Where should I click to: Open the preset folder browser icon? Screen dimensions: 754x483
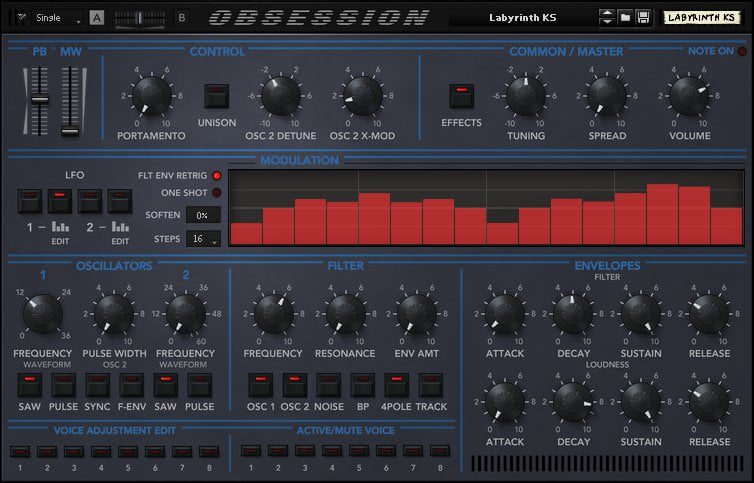point(625,18)
